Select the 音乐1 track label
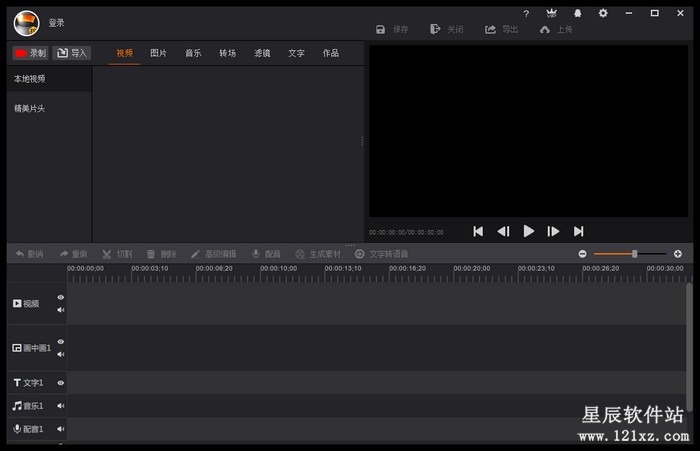 [28, 406]
